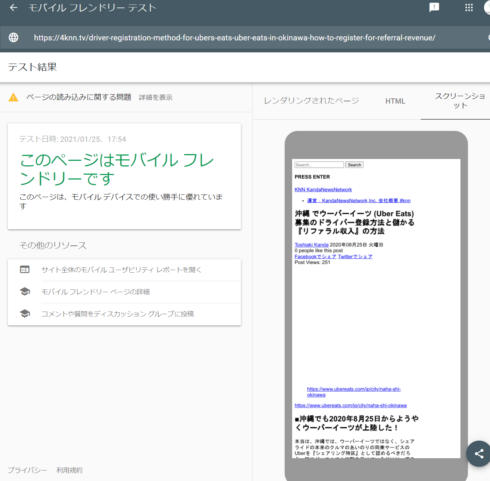Open コメントや質問をディスカッション グループに投稿
The image size is (490, 481).
point(117,314)
